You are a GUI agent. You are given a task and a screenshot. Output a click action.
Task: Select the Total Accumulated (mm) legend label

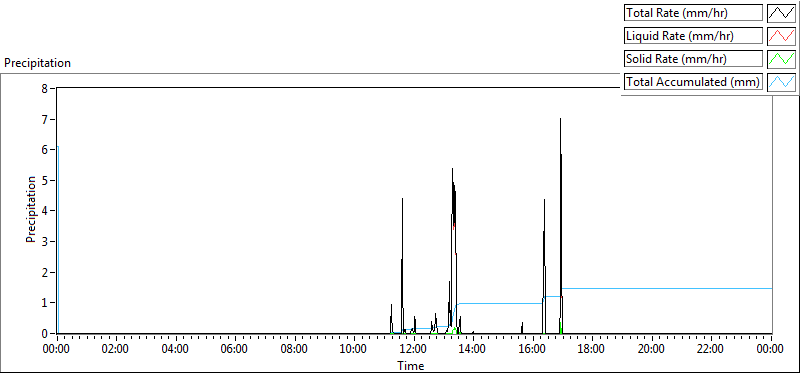tap(693, 82)
